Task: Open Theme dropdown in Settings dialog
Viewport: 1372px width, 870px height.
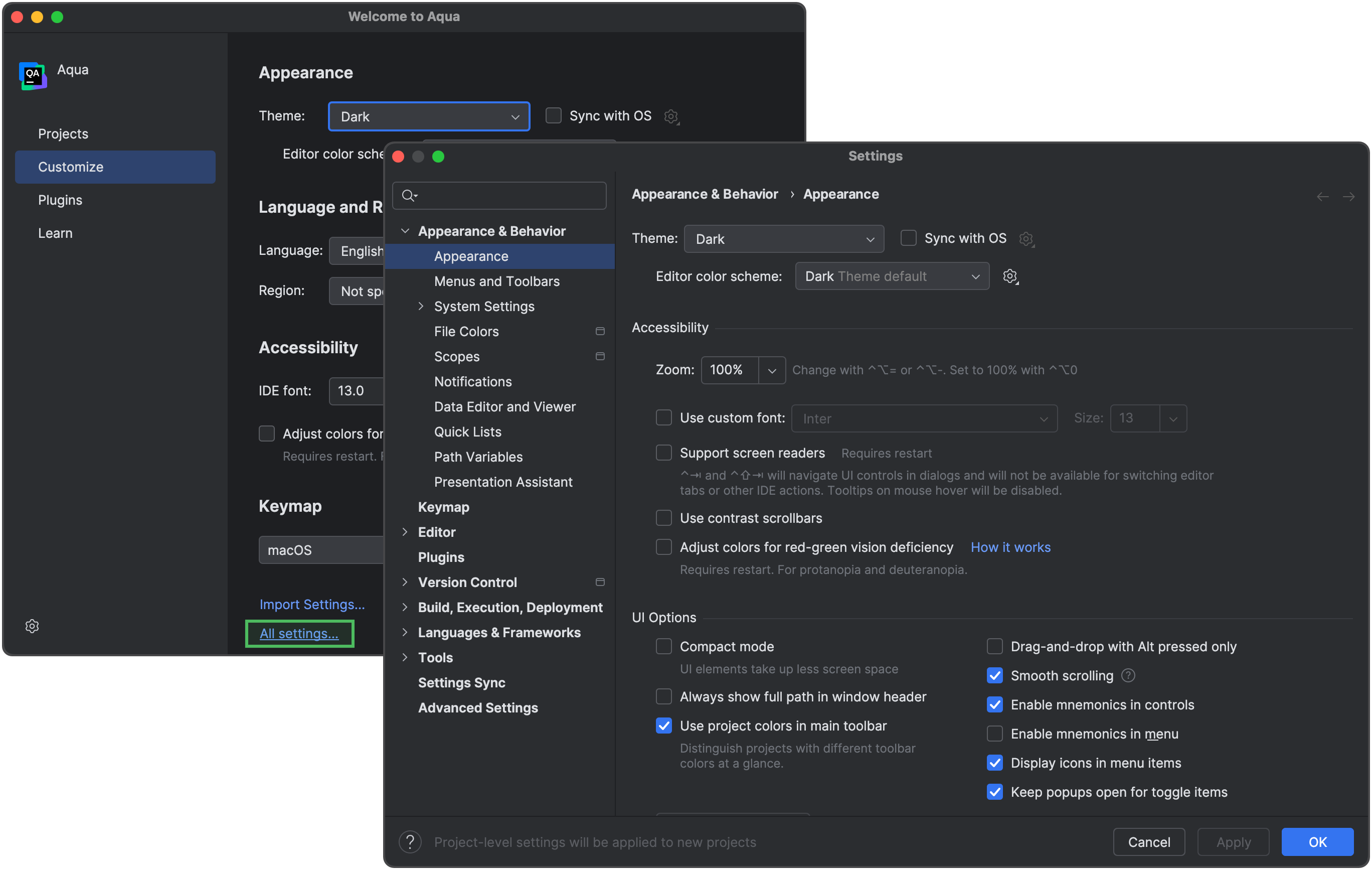Action: (783, 239)
